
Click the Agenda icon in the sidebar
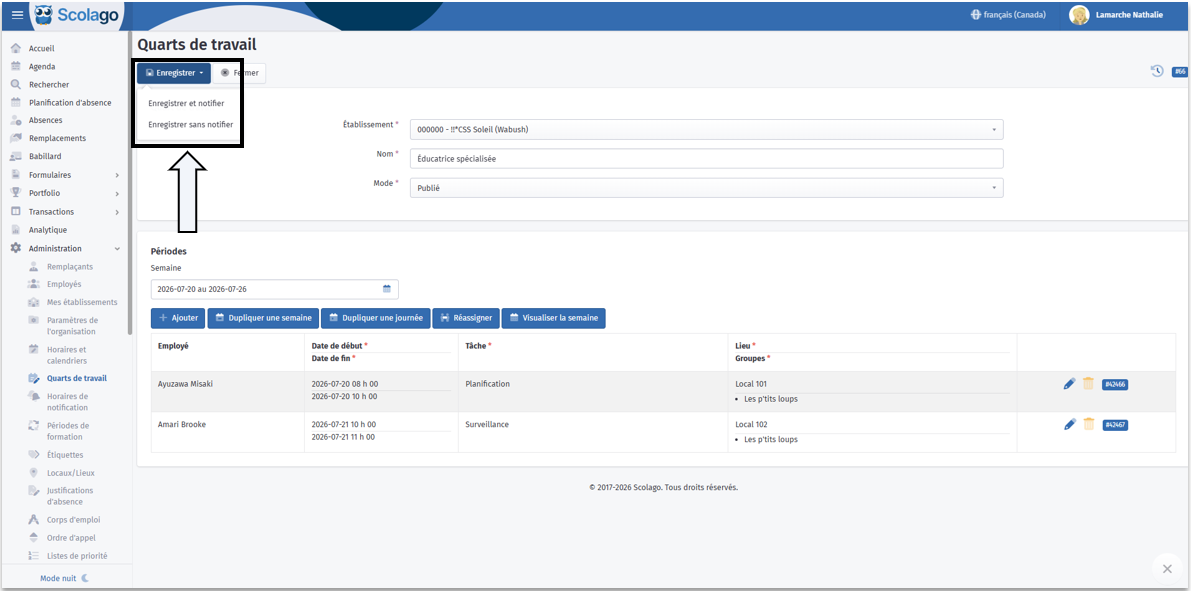pyautogui.click(x=15, y=66)
